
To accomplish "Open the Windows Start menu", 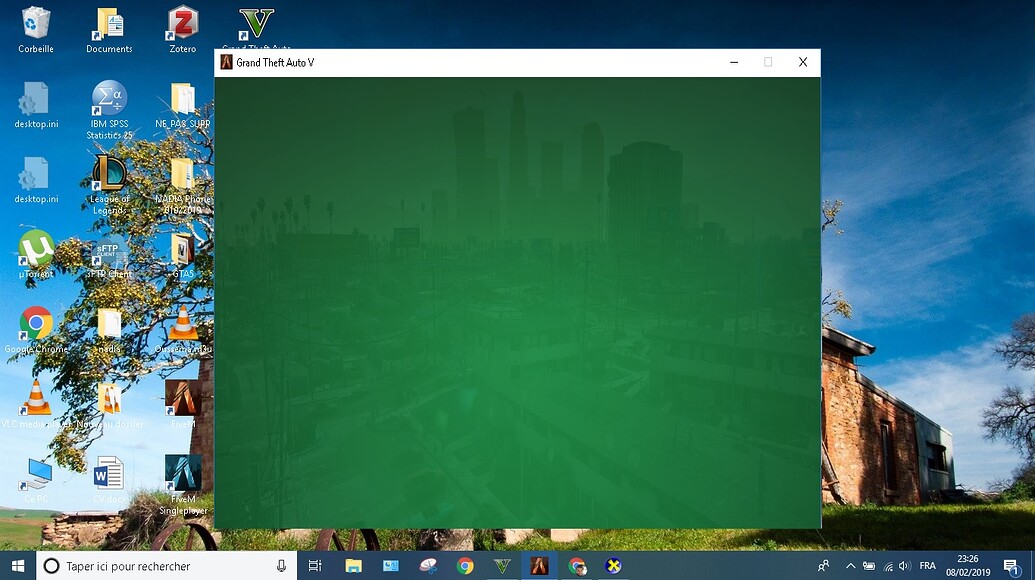I will (18, 565).
